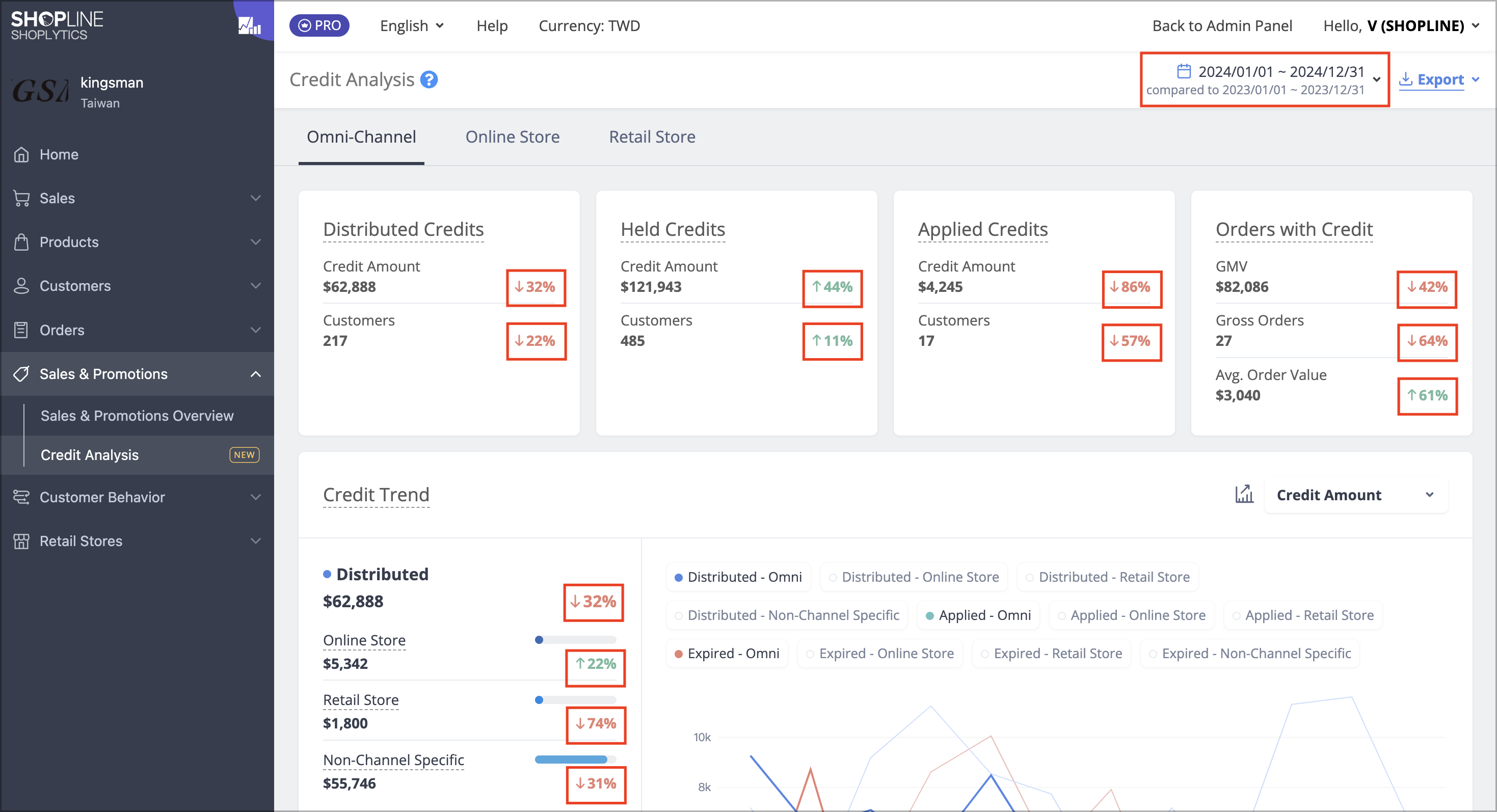1497x812 pixels.
Task: Click the SHOPLINE Shoplytics logo text
Action: click(57, 25)
